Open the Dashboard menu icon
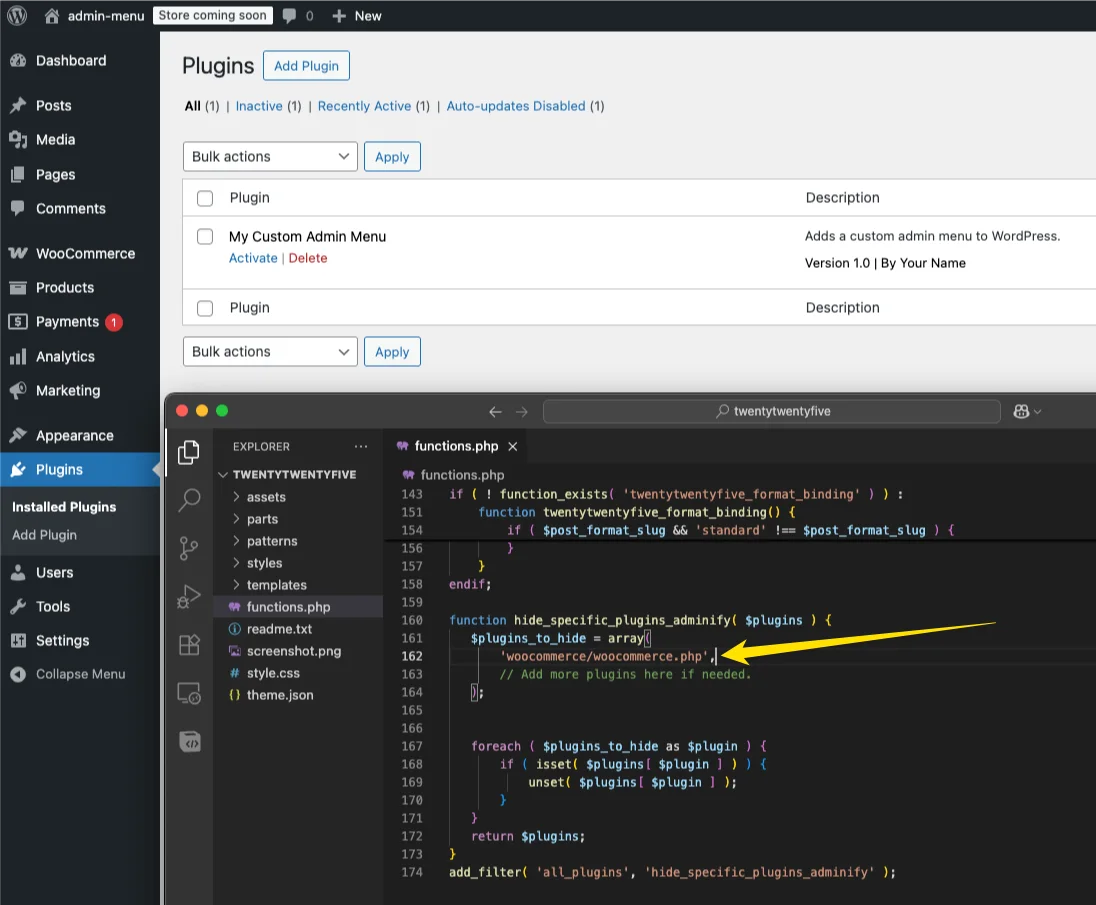The height and width of the screenshot is (905, 1096). tap(18, 61)
